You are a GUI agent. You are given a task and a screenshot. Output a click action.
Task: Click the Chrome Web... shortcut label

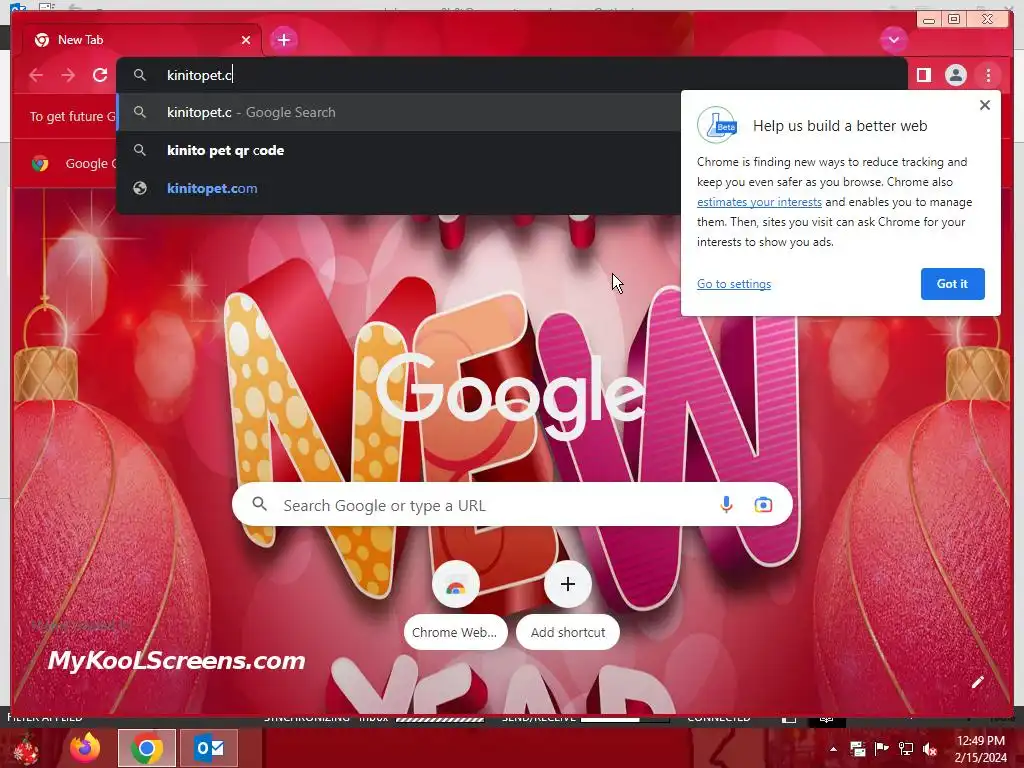(455, 632)
